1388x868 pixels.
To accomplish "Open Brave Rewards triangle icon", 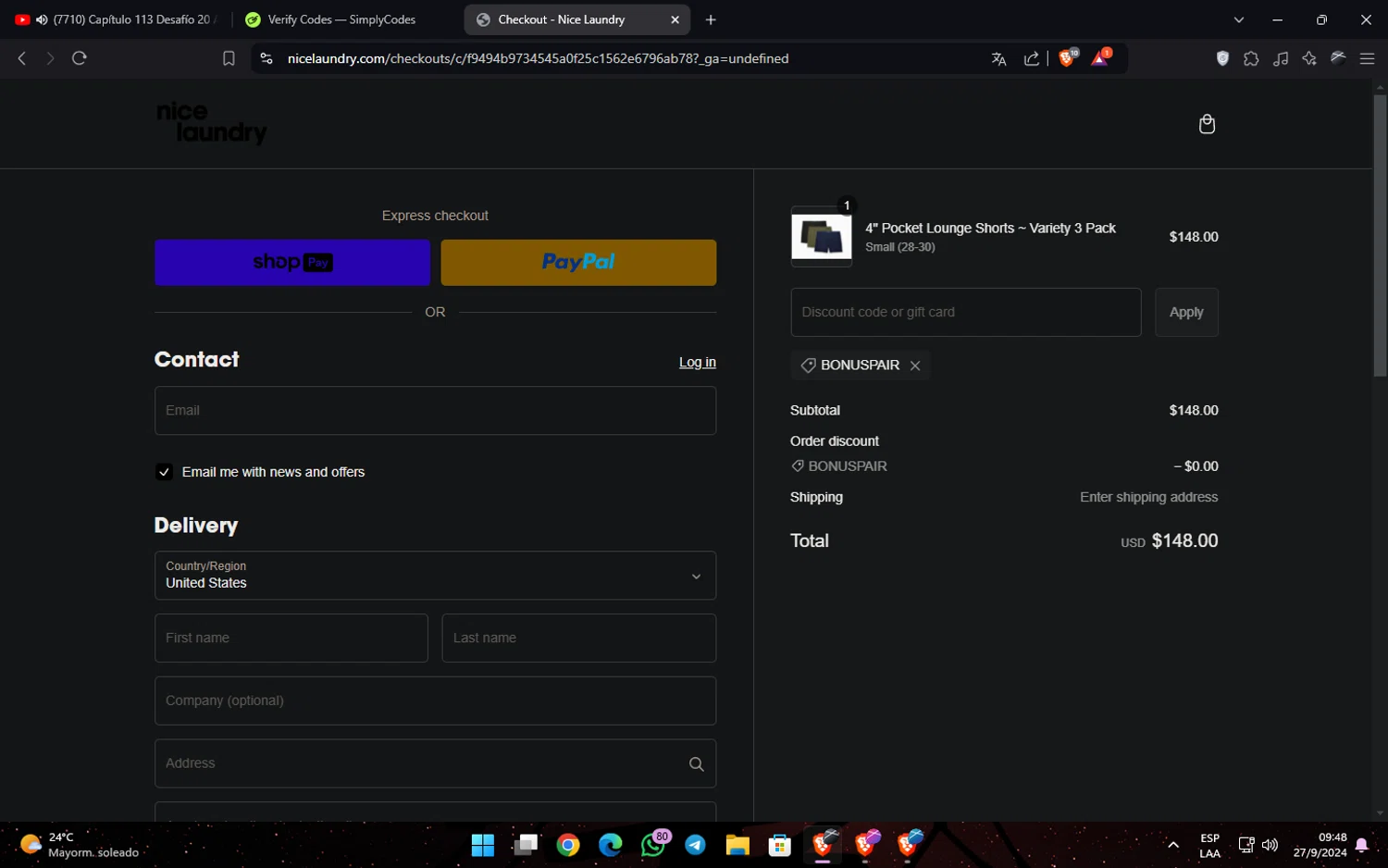I will click(1100, 57).
